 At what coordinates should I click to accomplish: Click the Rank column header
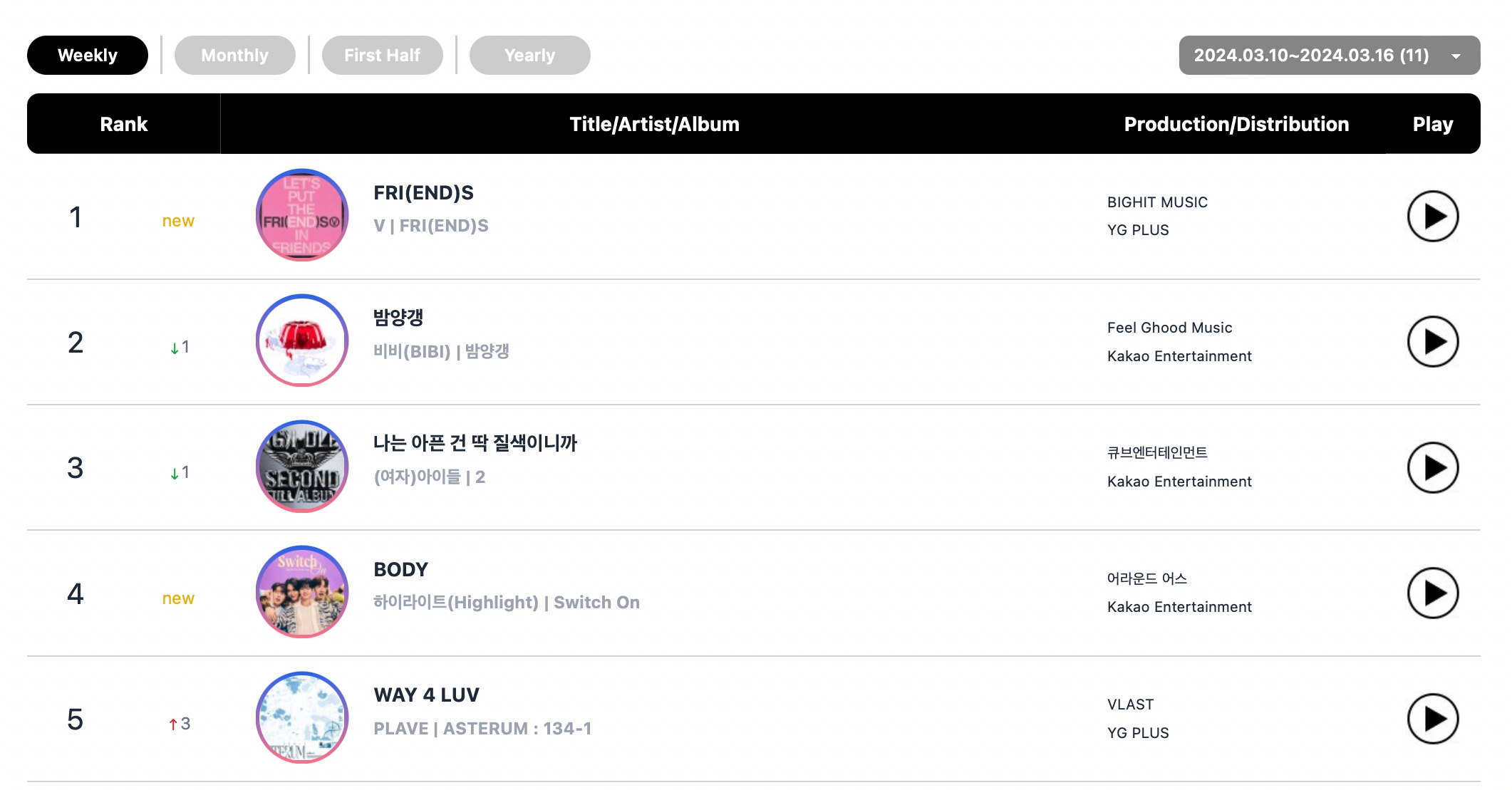123,124
